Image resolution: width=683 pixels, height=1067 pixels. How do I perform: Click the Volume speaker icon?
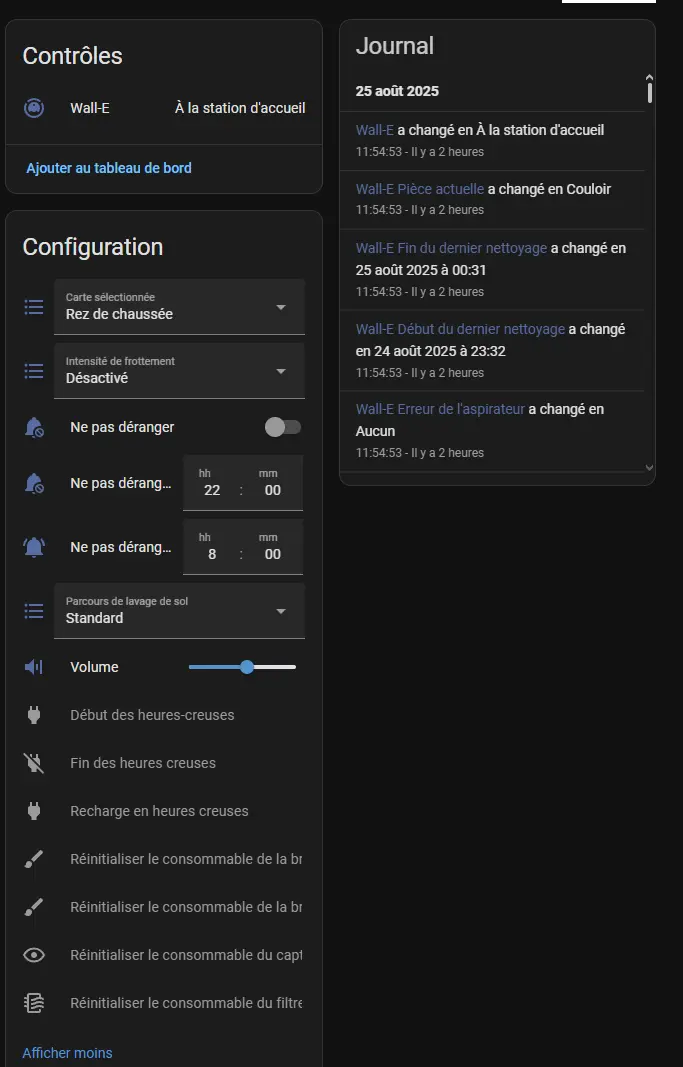pyautogui.click(x=33, y=667)
